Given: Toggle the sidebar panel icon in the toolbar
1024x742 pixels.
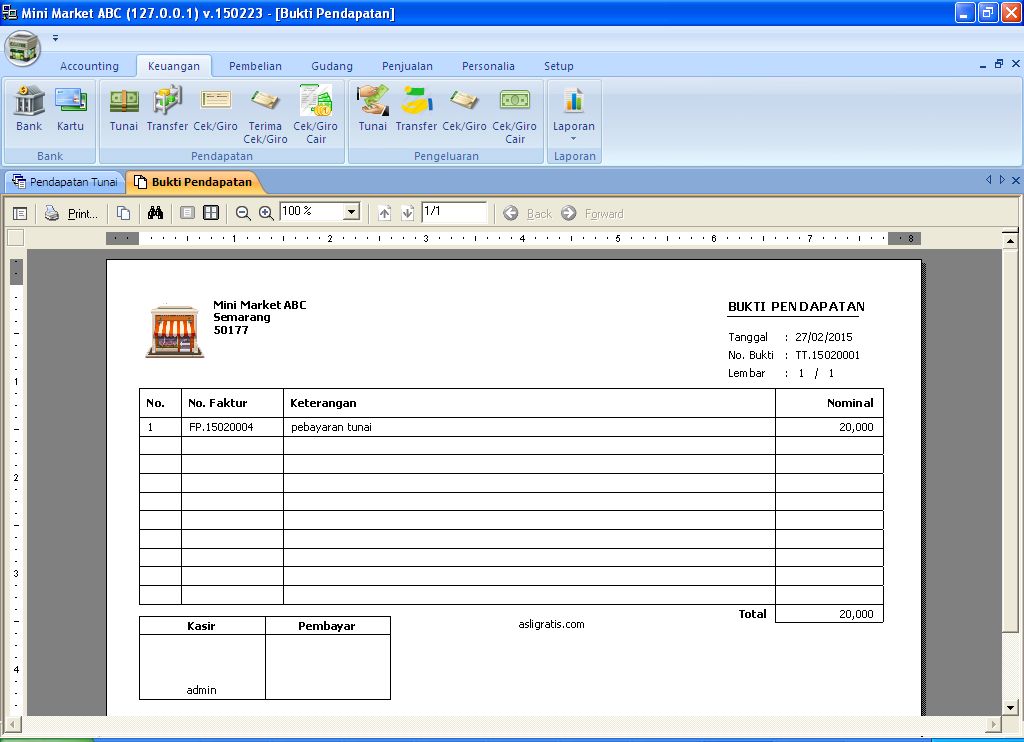Looking at the screenshot, I should [20, 213].
